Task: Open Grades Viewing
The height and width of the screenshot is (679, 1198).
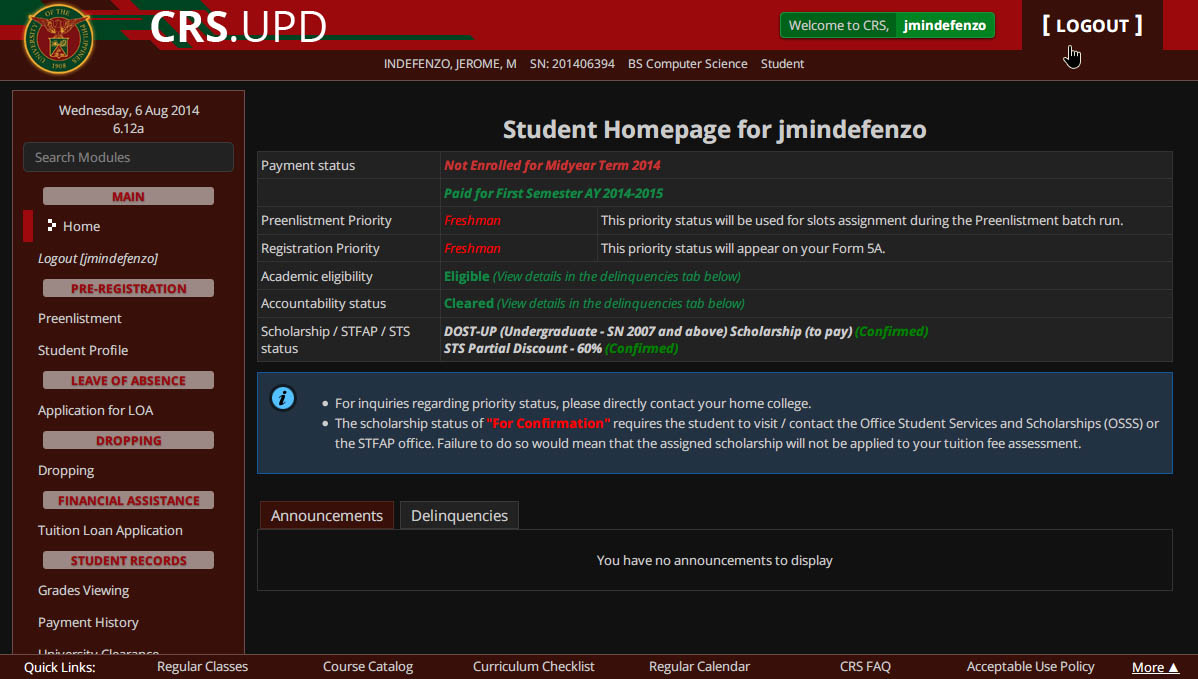Action: coord(83,590)
